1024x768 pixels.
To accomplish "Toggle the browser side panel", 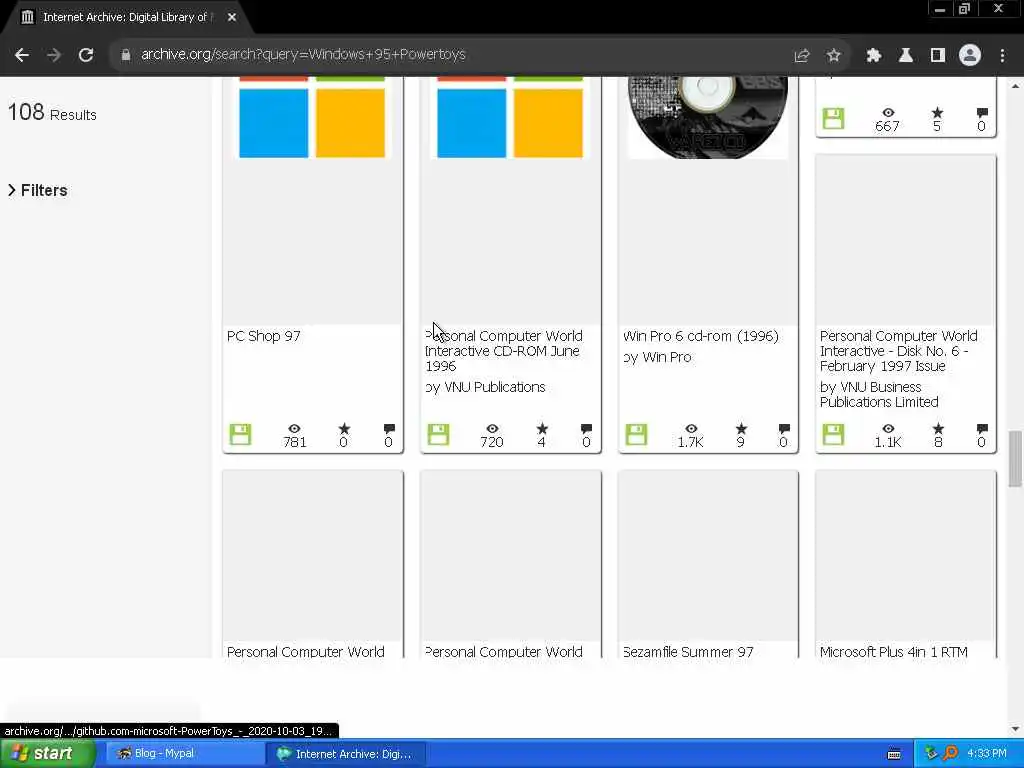I will (938, 56).
